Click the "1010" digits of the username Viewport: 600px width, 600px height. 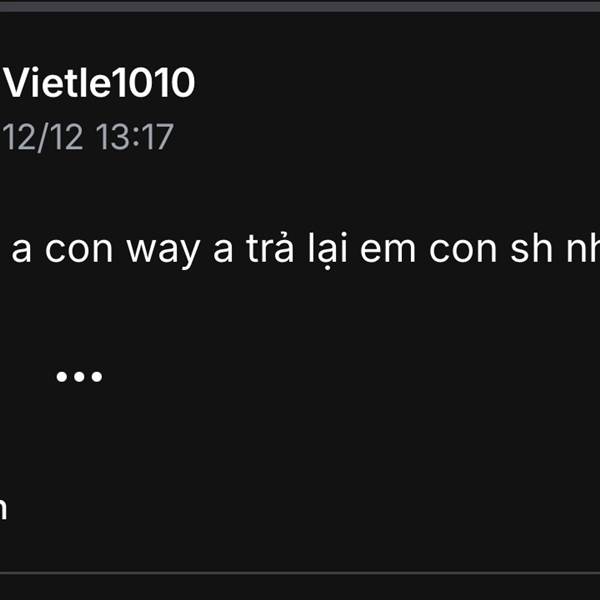(x=155, y=83)
